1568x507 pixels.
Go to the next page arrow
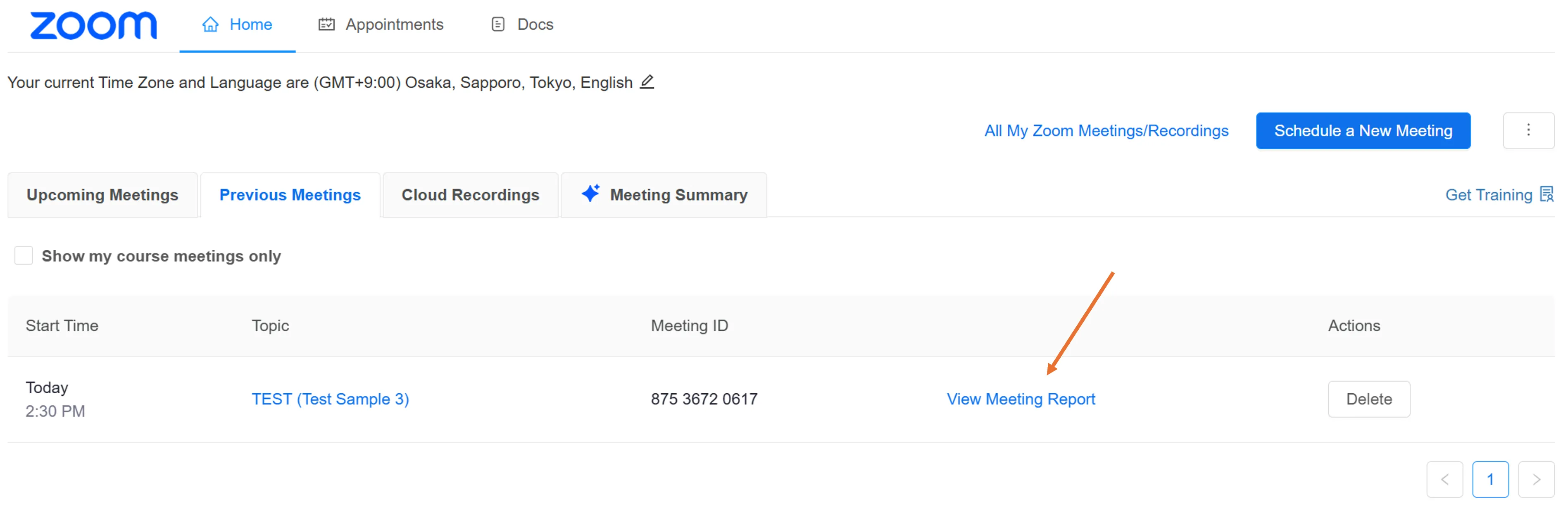tap(1536, 480)
